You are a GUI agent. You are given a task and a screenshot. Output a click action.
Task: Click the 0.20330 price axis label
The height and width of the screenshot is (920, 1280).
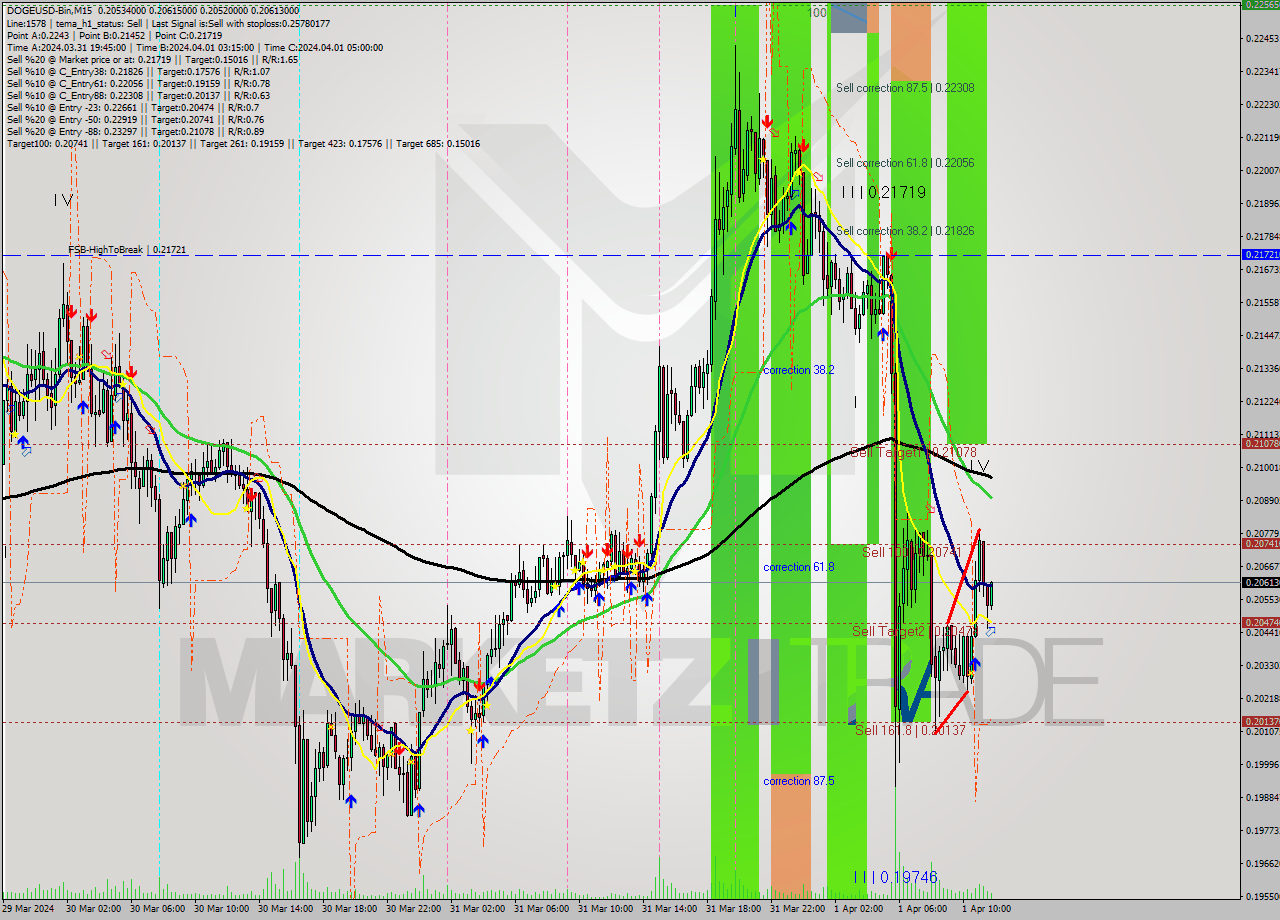[x=1264, y=665]
